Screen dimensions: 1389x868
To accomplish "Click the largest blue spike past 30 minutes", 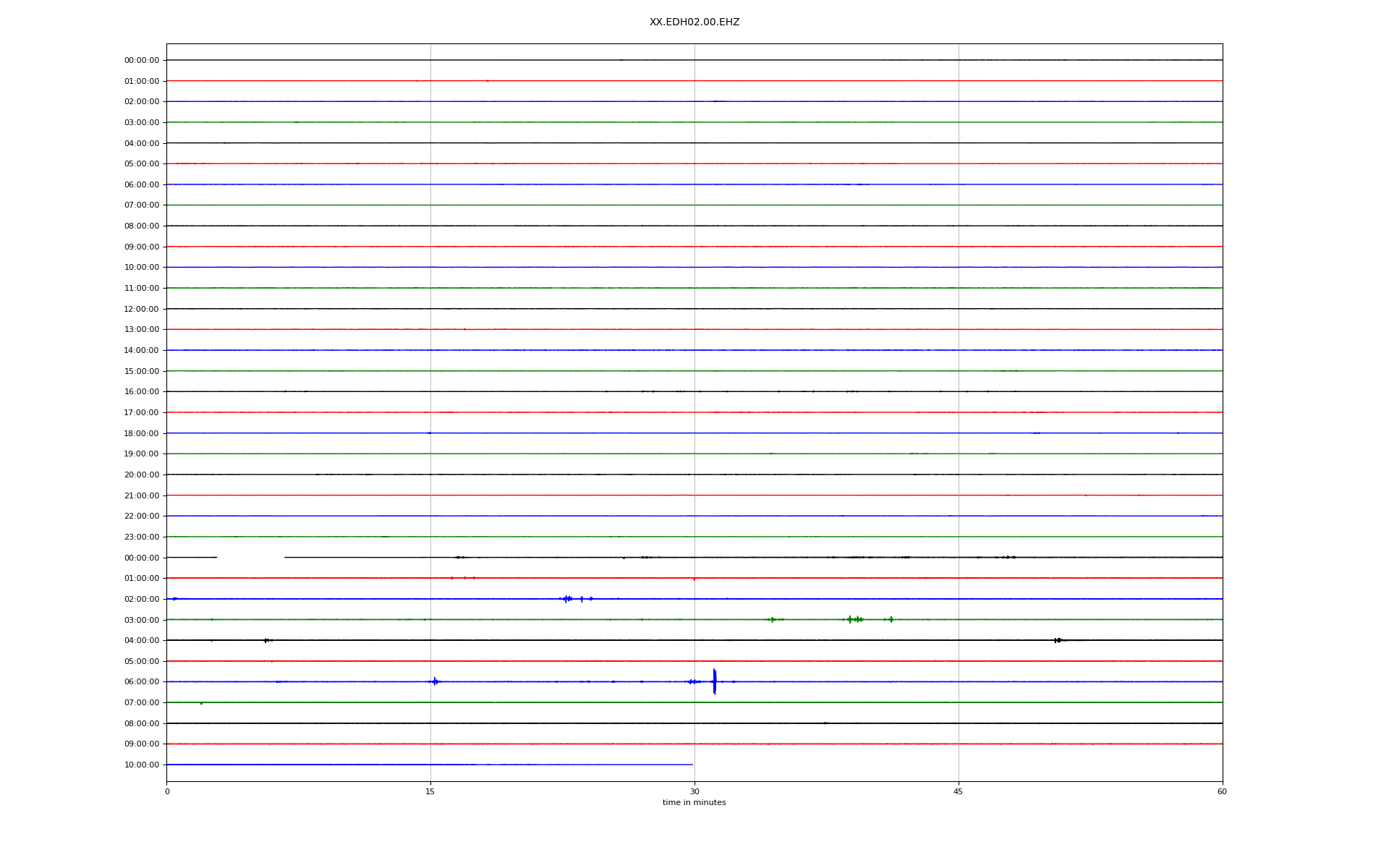I will (714, 681).
